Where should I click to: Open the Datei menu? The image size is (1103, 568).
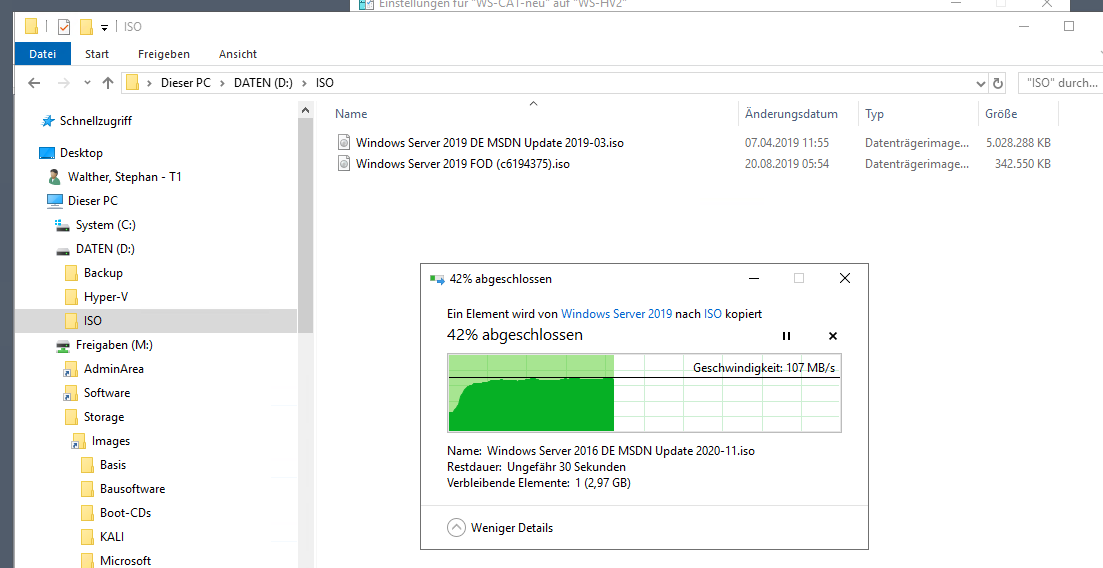tap(42, 54)
